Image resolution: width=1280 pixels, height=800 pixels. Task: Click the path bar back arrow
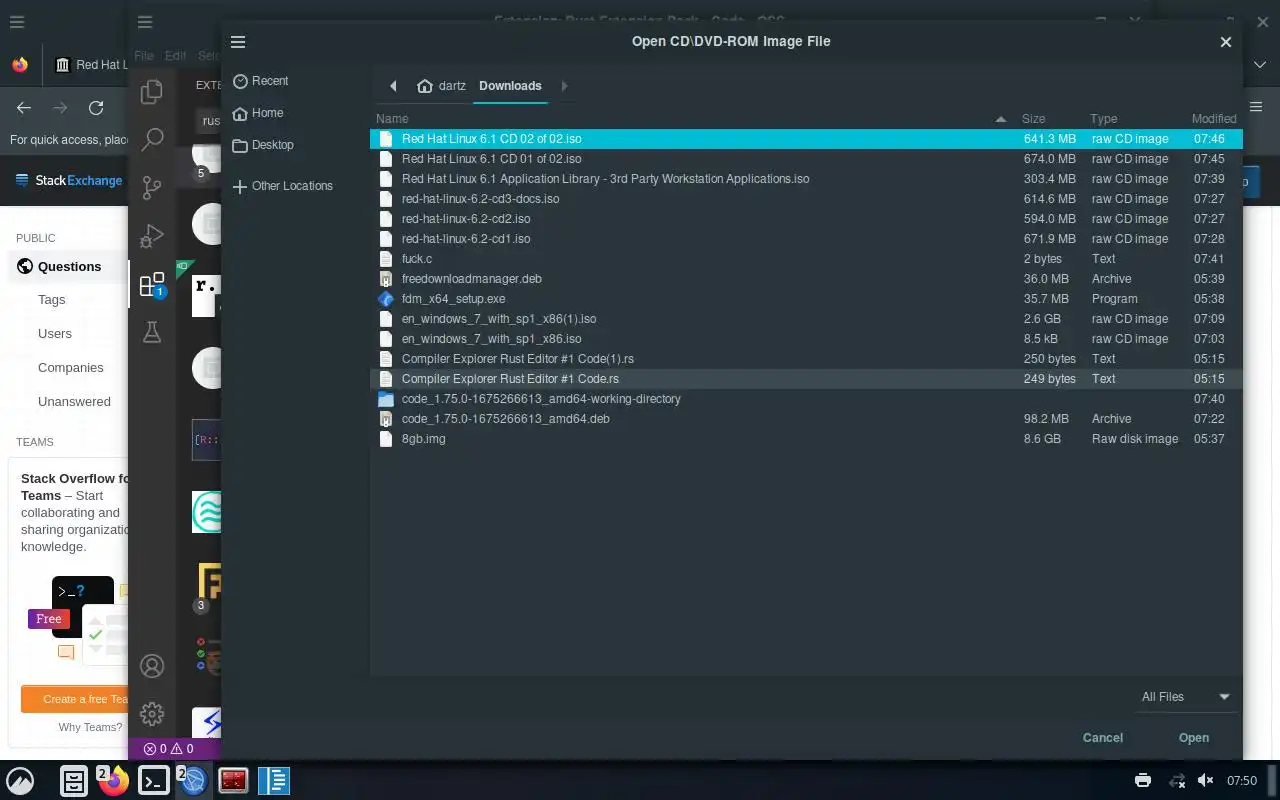tap(393, 86)
